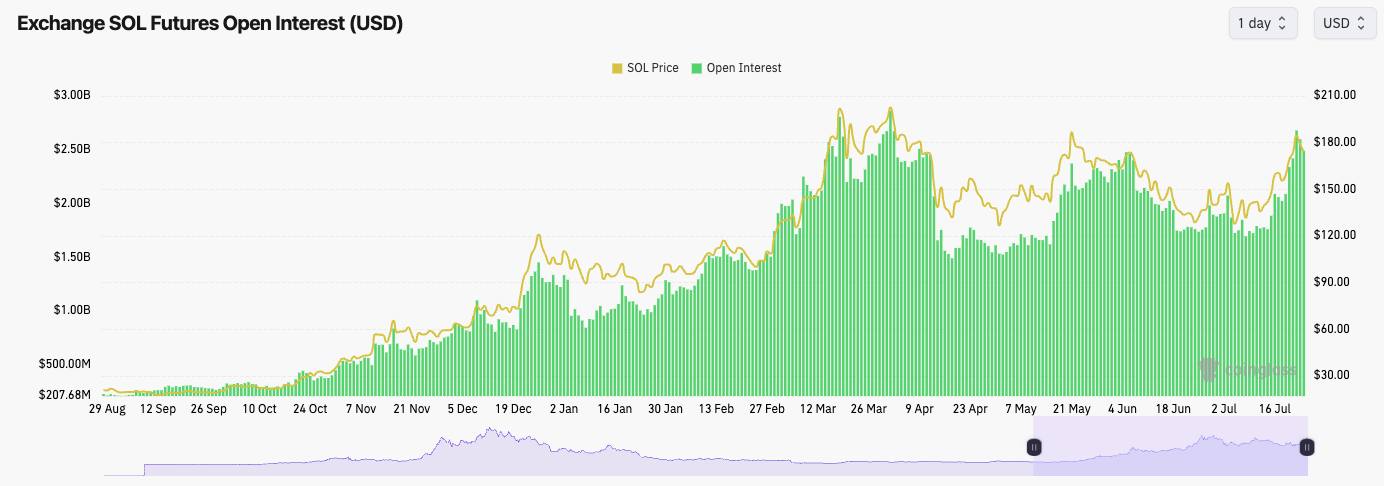The image size is (1384, 486).
Task: Click the 2 Jan date axis label
Action: 563,409
